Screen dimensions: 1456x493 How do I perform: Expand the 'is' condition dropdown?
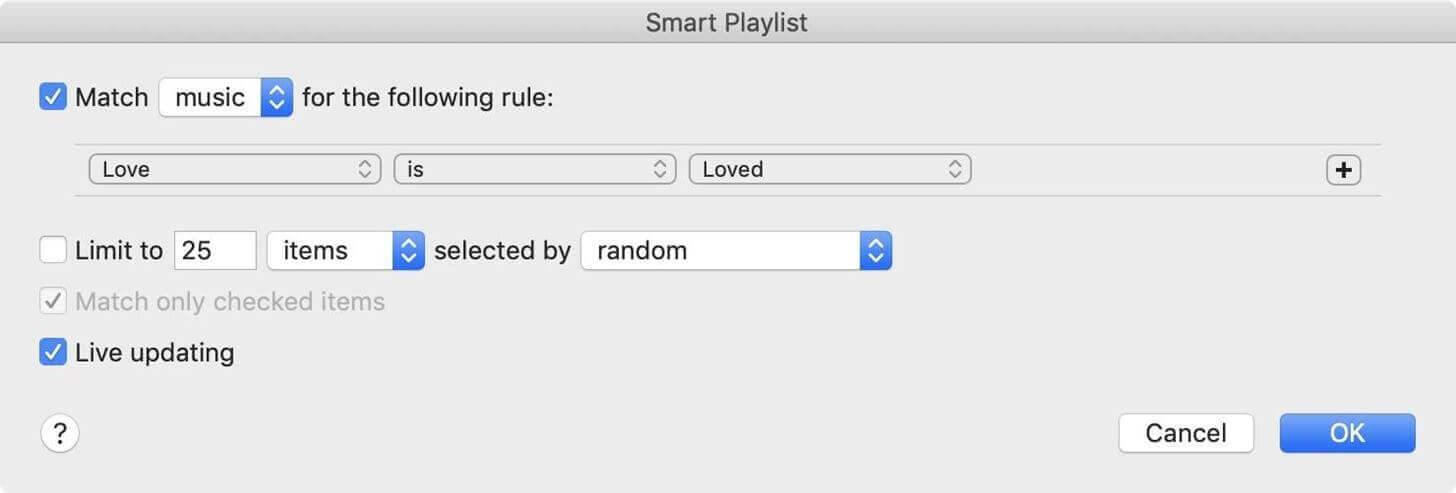[535, 170]
